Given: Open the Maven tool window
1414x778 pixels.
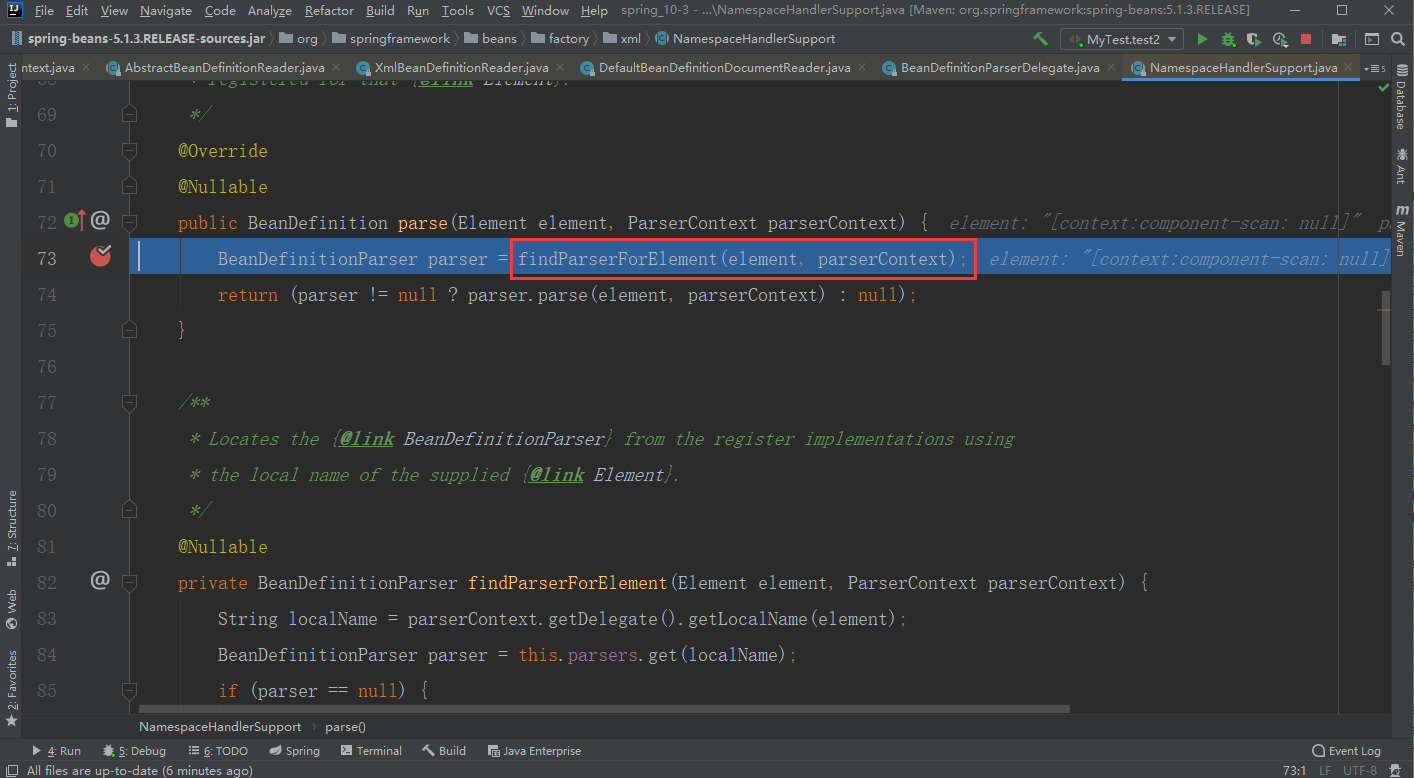Looking at the screenshot, I should point(1400,229).
